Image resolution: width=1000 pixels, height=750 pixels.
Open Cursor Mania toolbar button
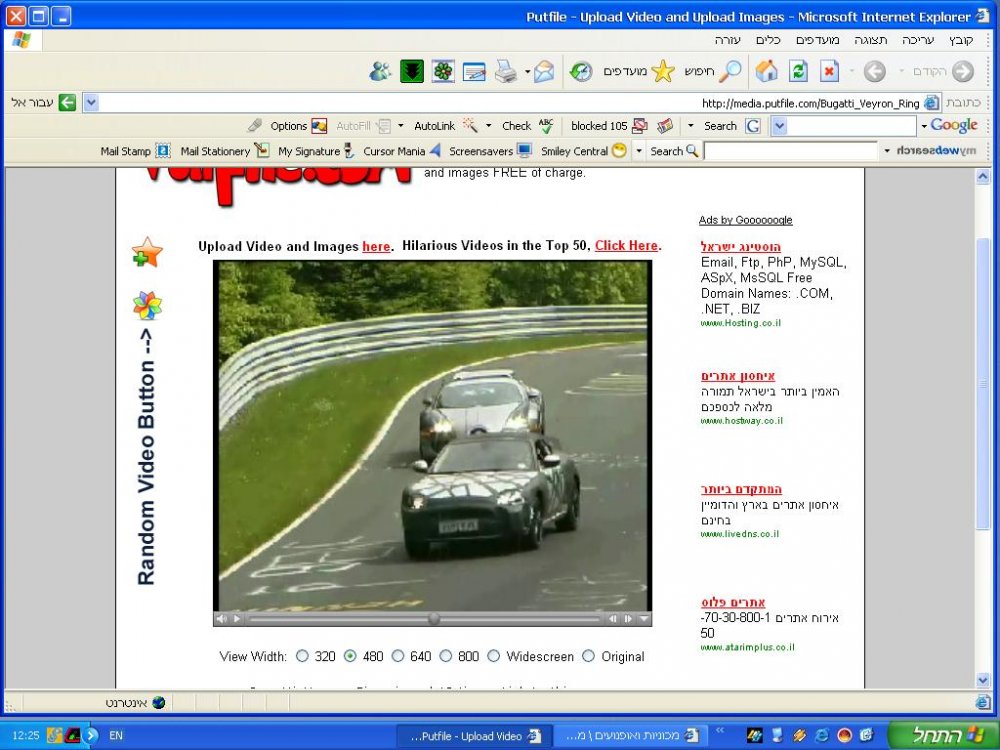tap(402, 151)
